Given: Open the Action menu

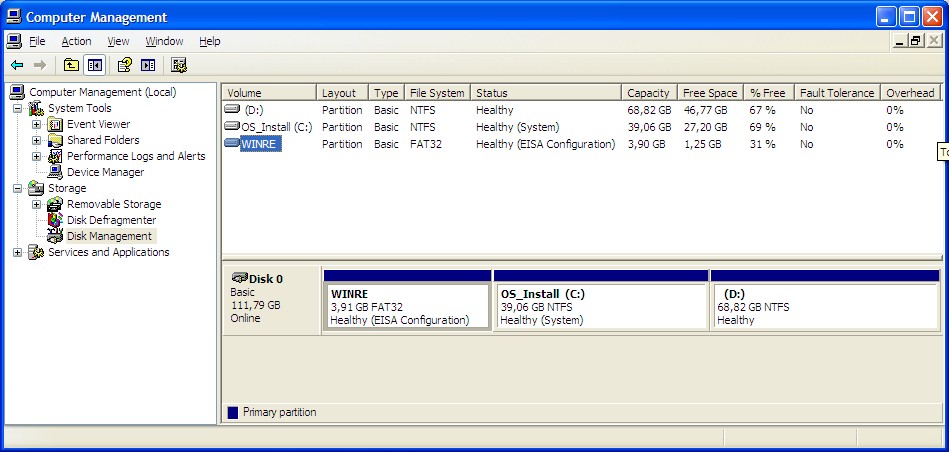Looking at the screenshot, I should tap(76, 41).
